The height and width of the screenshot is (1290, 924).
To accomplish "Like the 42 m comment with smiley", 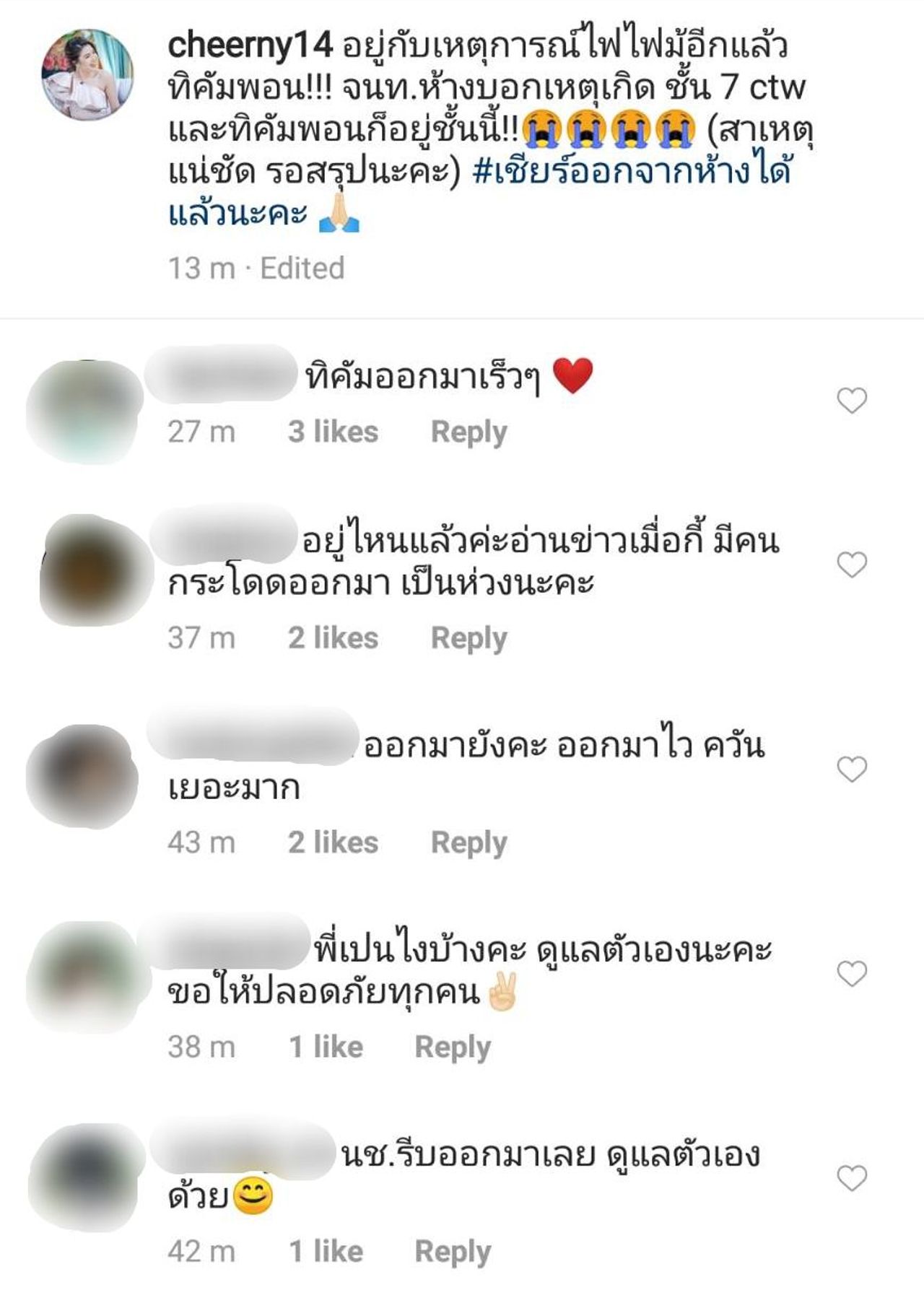I will click(852, 1178).
